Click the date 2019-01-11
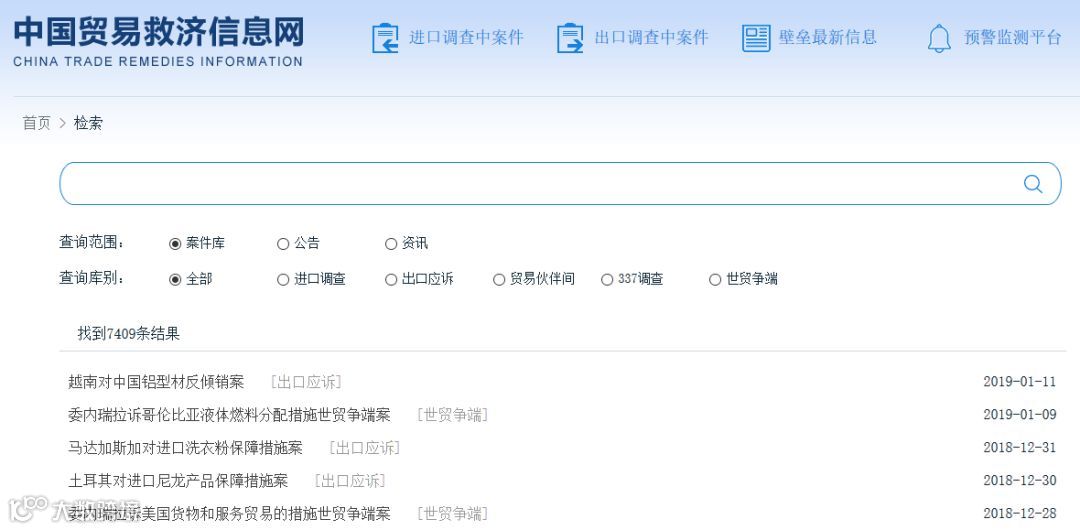This screenshot has height=530, width=1080. point(1019,382)
